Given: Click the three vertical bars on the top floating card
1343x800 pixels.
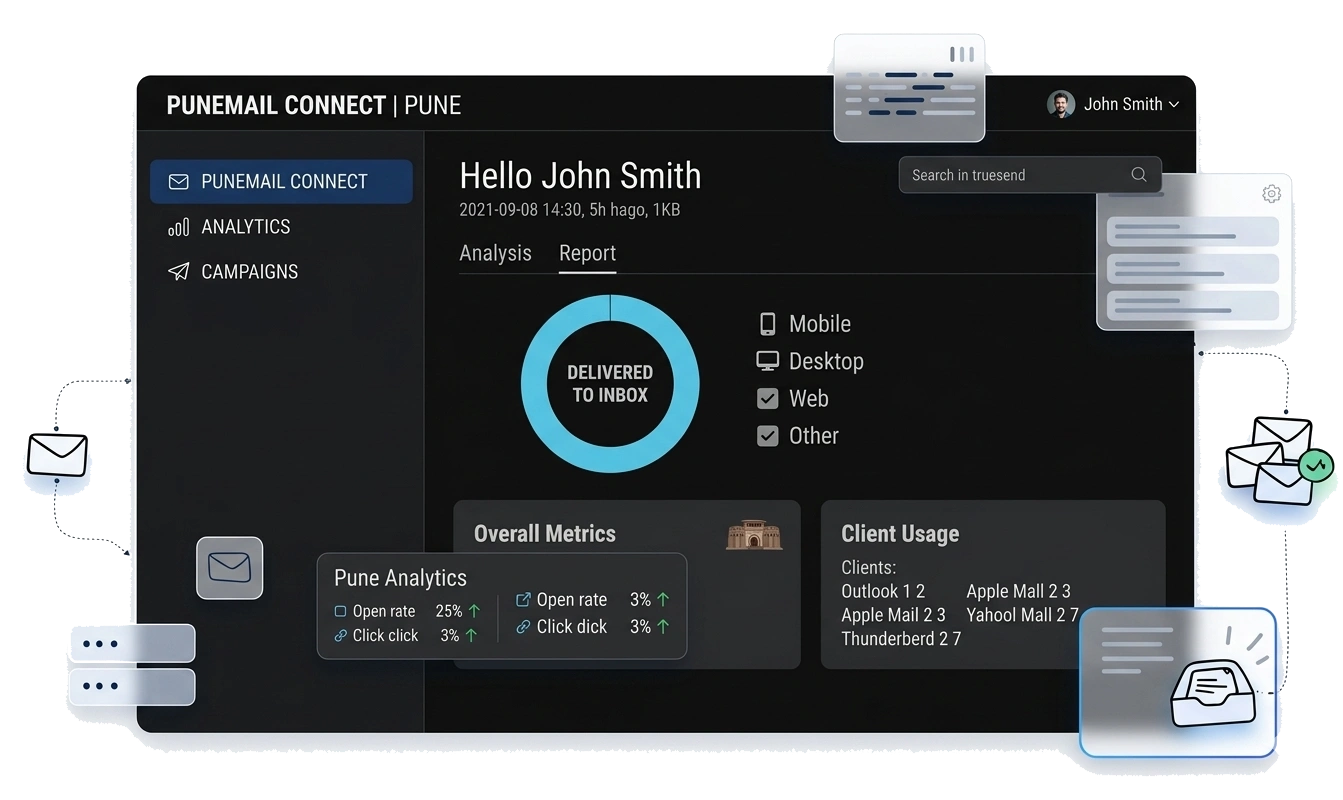Looking at the screenshot, I should click(961, 54).
